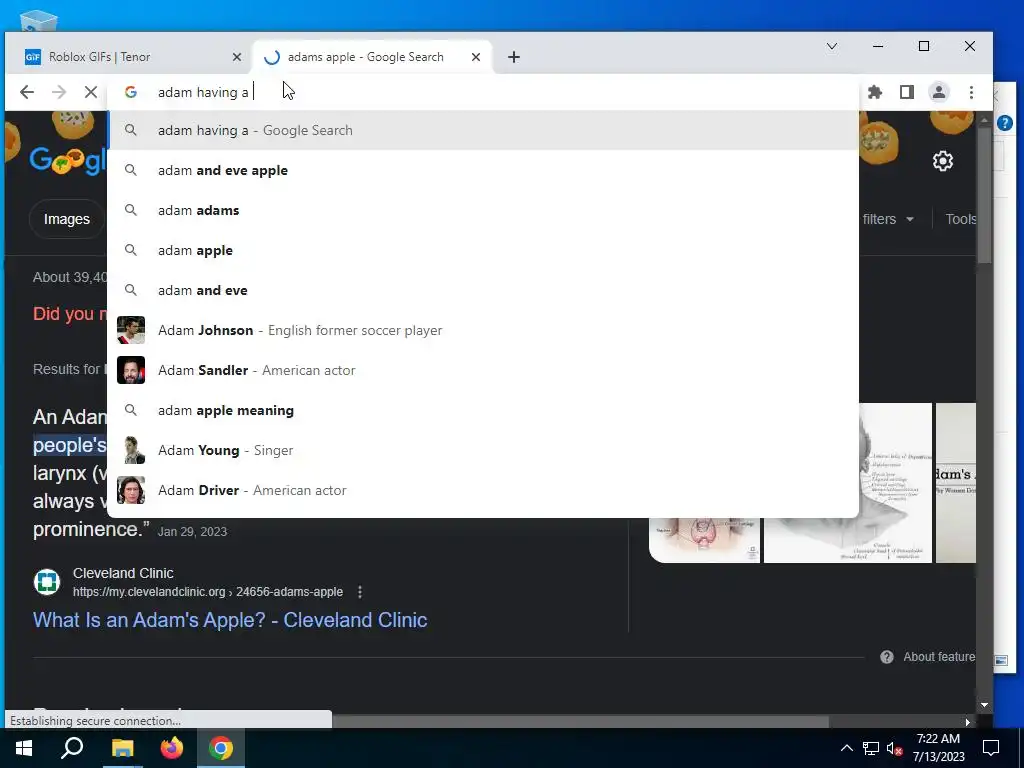The image size is (1024, 768).
Task: Choose the 'adam and eve apple' suggestion
Action: pos(483,170)
